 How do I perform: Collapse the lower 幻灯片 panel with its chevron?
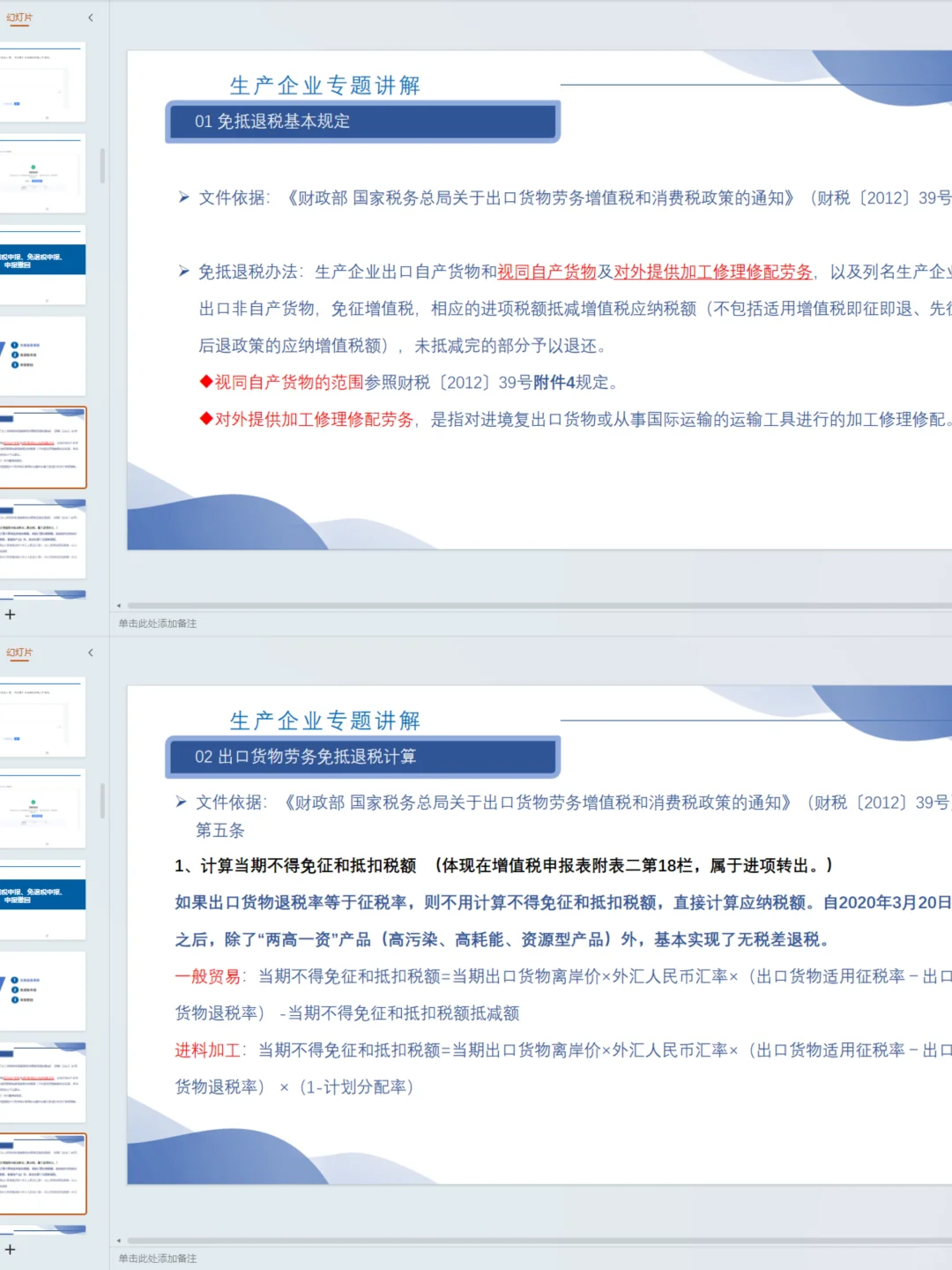tap(91, 653)
